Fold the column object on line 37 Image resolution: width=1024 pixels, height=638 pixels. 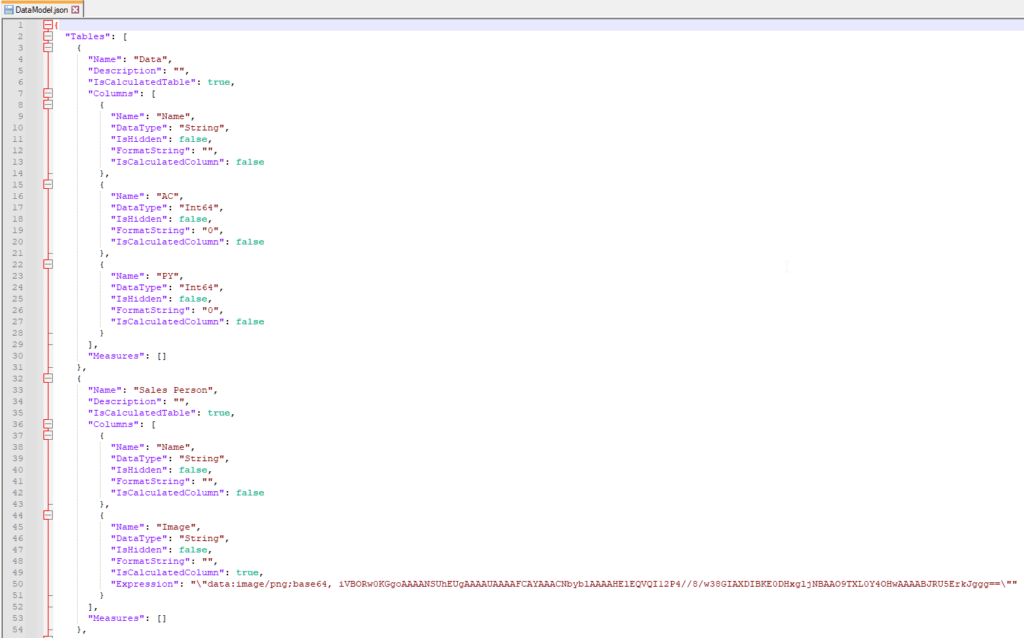click(x=47, y=436)
